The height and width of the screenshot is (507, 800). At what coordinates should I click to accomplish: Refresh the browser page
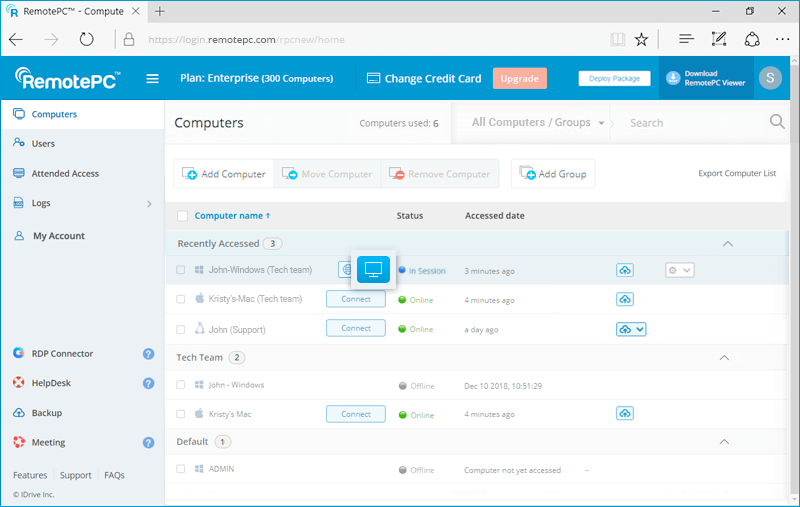click(86, 39)
